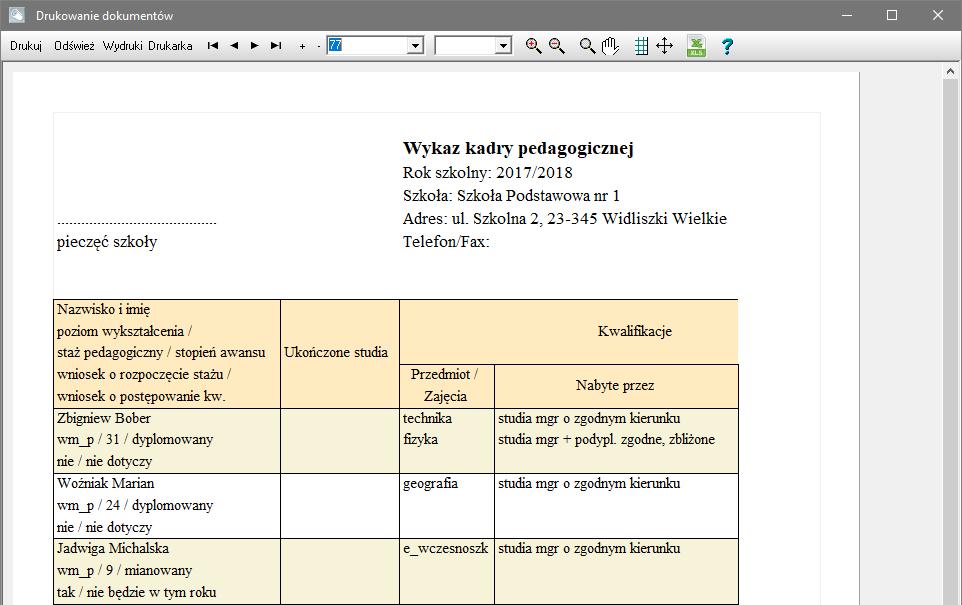Click the address line 'ul. Szkolna 2'
This screenshot has width=962, height=605.
click(x=564, y=219)
